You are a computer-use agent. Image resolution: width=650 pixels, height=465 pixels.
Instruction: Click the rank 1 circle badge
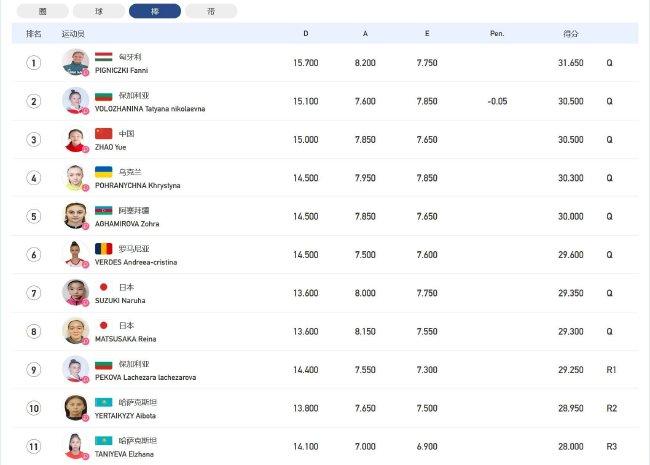(x=34, y=63)
